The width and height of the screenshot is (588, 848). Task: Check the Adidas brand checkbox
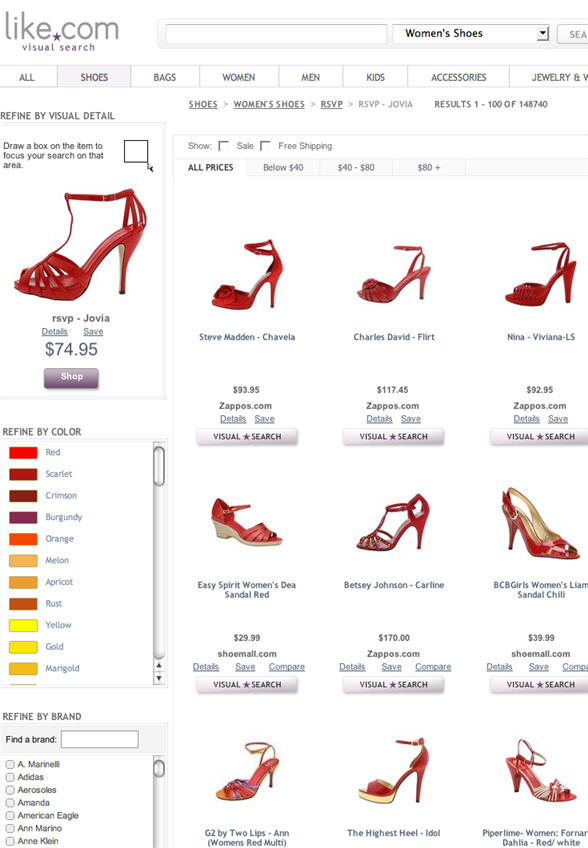(10, 777)
